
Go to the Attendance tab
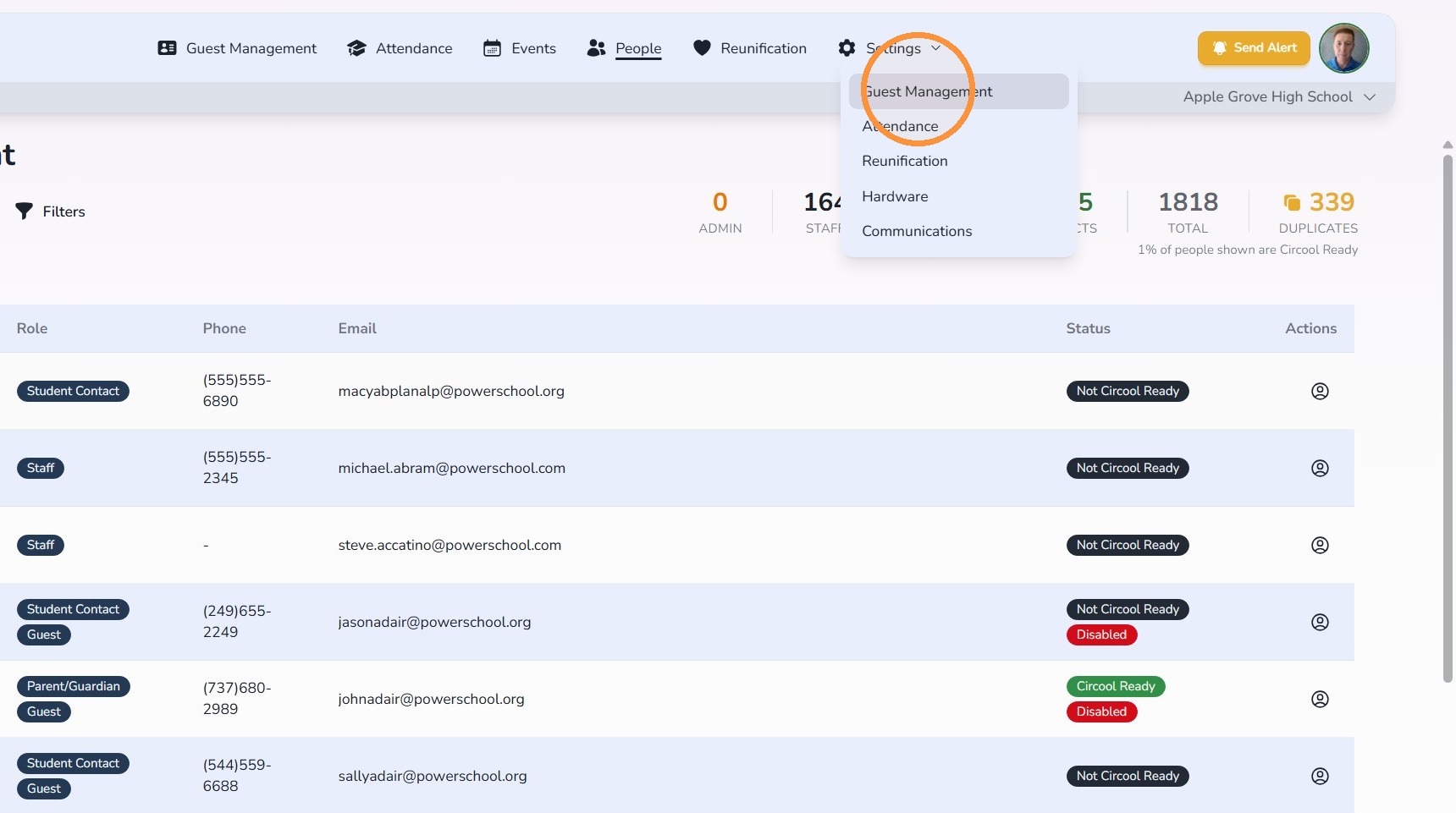[x=400, y=48]
